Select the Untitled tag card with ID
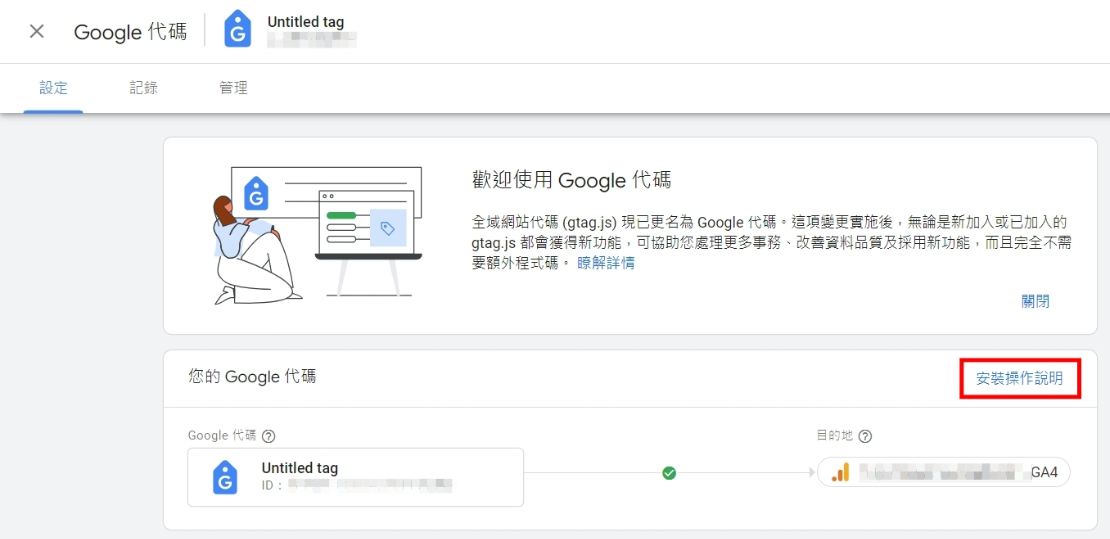Image resolution: width=1110 pixels, height=539 pixels. (355, 477)
